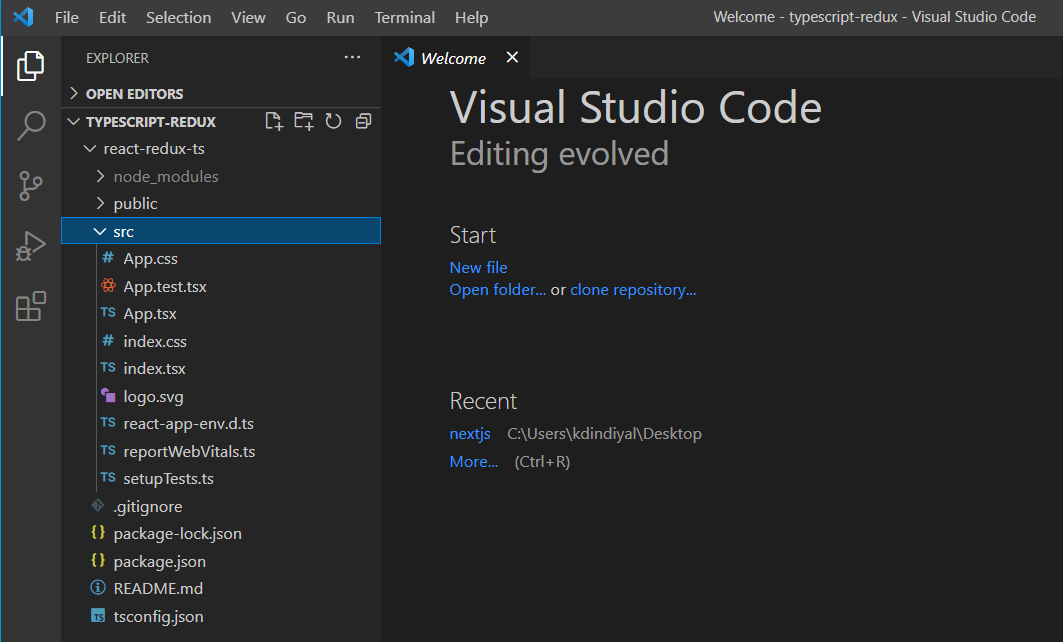
Task: Open the recent nextjs folder
Action: pos(470,434)
